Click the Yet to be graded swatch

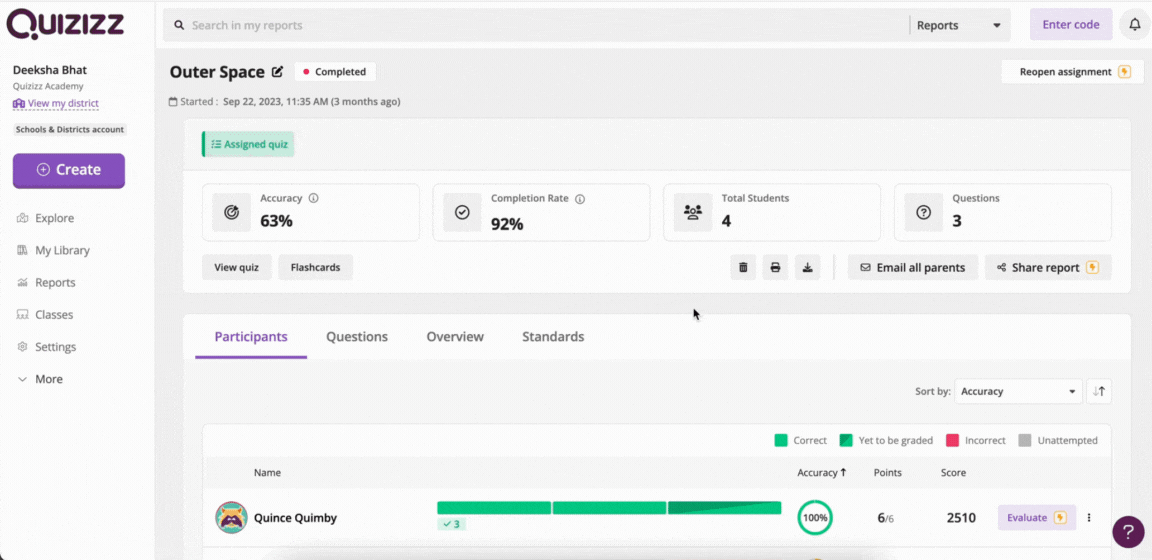point(846,441)
